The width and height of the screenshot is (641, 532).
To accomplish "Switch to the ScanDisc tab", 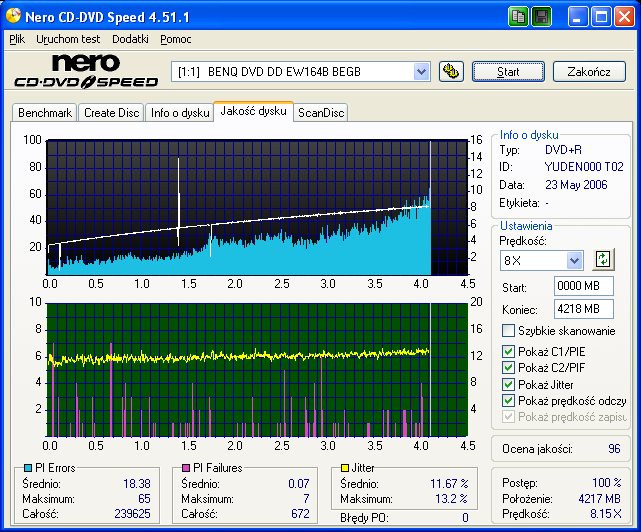I will [321, 112].
